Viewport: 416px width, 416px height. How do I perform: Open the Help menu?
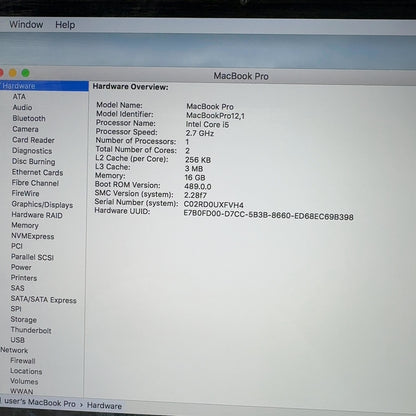tap(65, 25)
